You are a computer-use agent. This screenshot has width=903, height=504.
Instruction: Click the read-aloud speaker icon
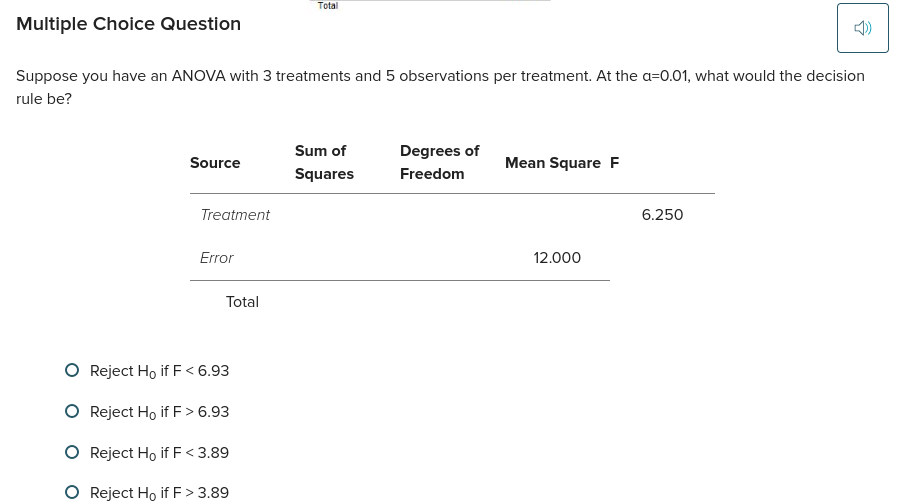tap(862, 28)
